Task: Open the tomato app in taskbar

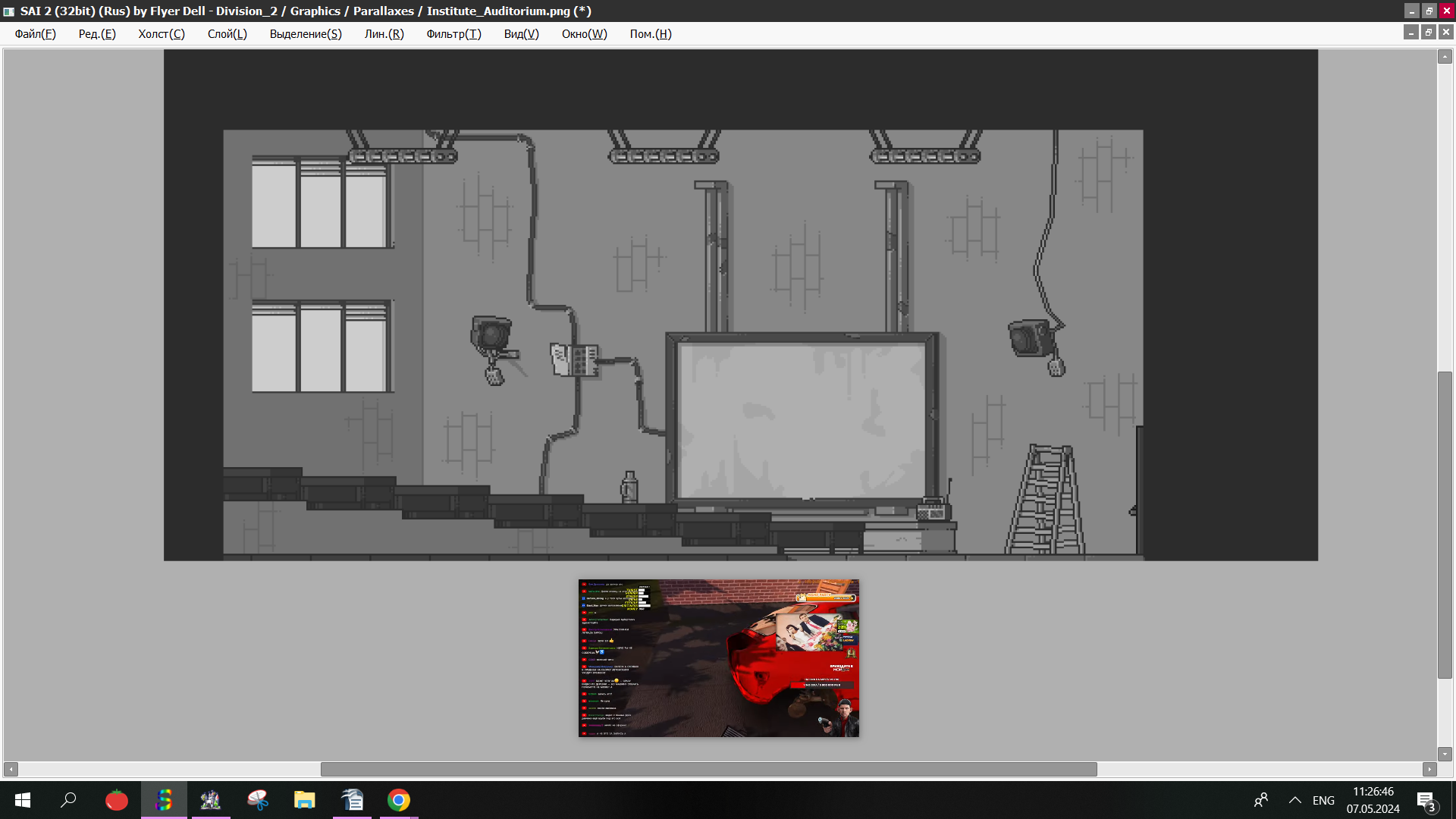Action: tap(117, 800)
